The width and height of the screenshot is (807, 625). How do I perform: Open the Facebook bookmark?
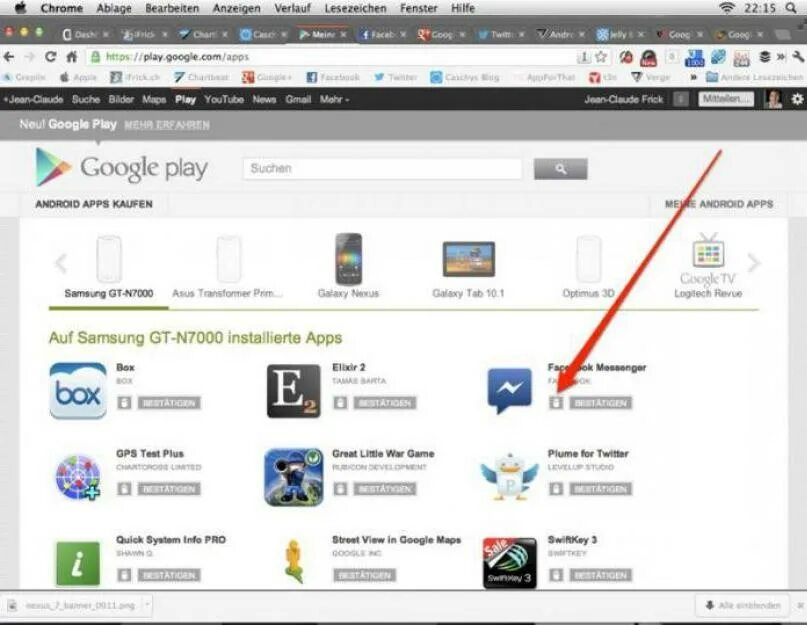(x=333, y=77)
